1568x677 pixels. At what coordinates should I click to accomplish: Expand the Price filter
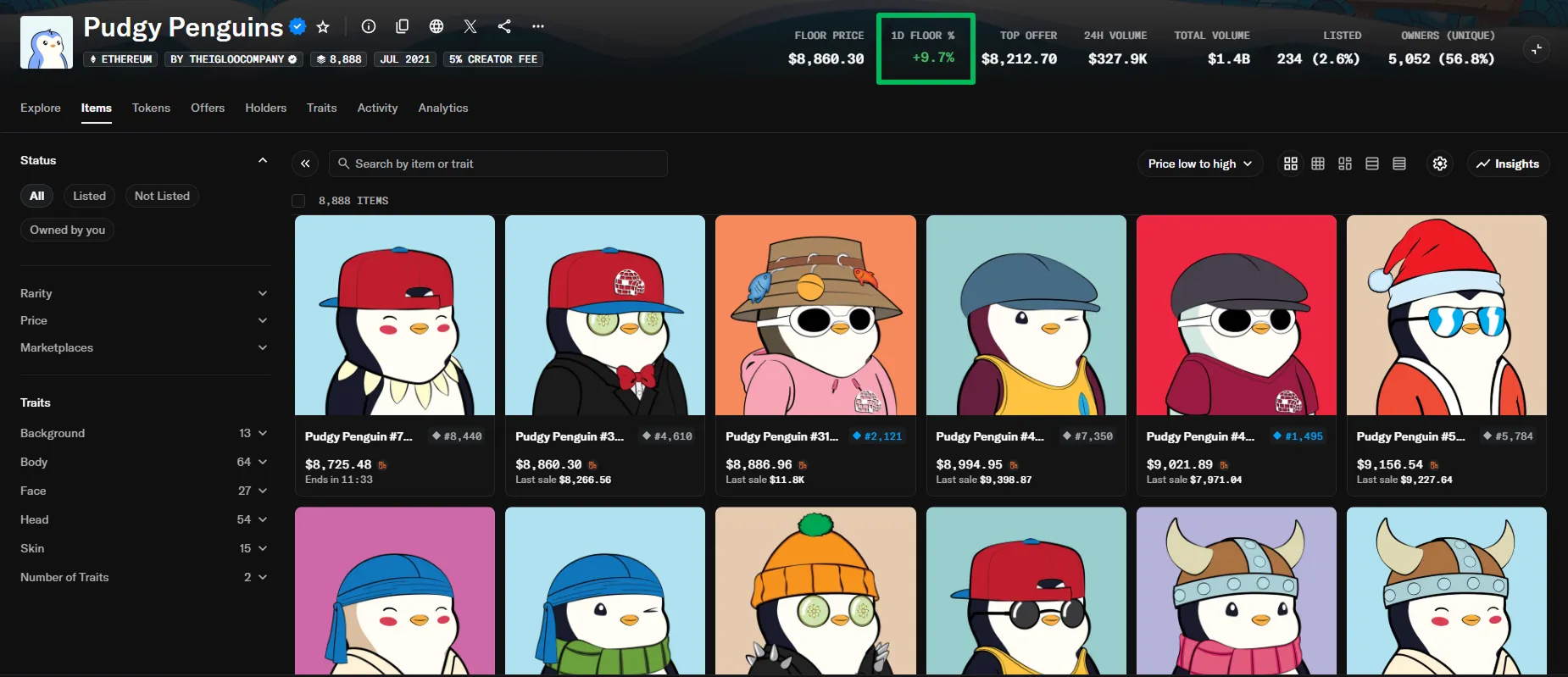pos(144,320)
